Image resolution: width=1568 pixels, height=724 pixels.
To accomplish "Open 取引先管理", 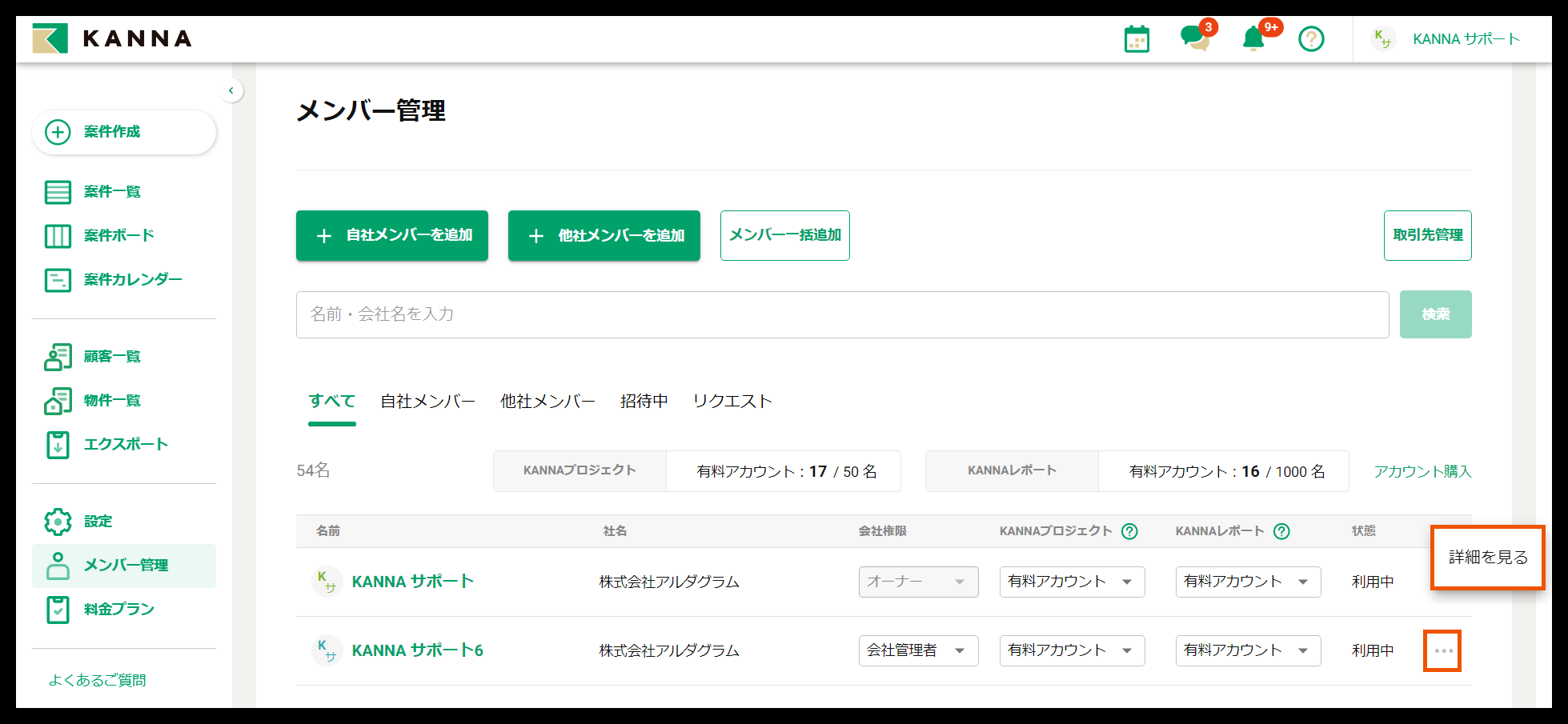I will coord(1427,235).
